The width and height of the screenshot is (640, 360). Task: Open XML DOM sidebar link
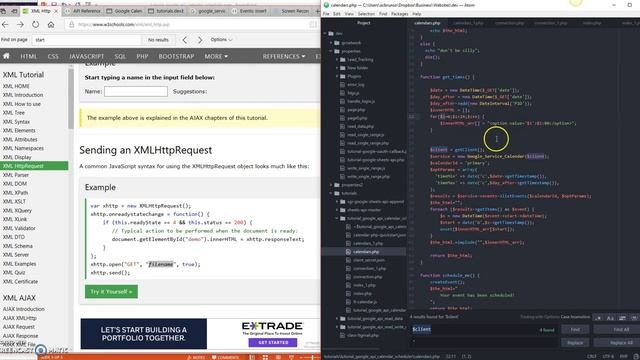[x=15, y=184]
